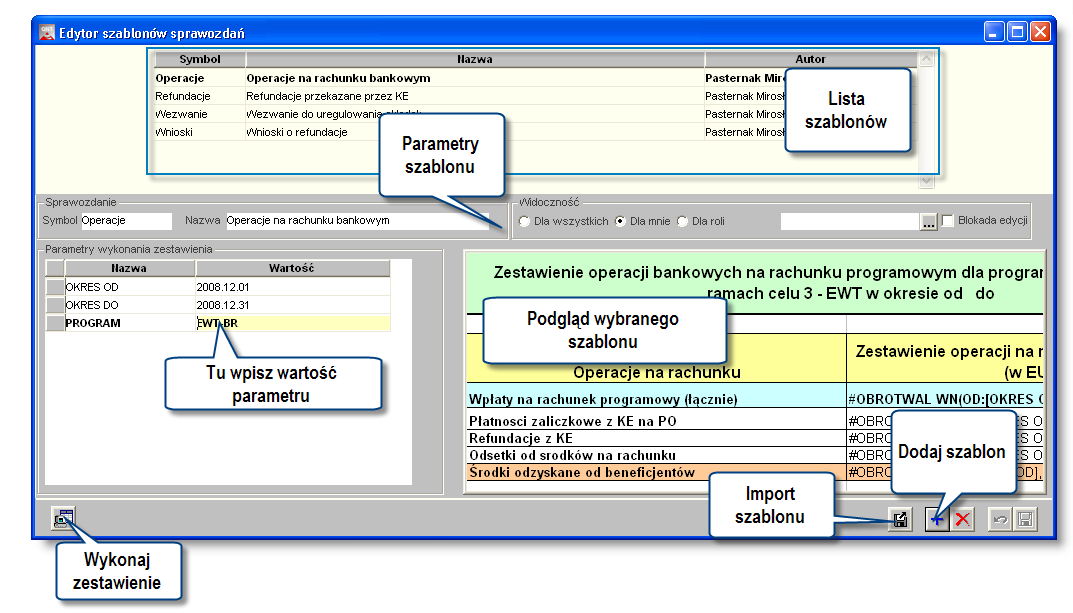Enable the 'Blokada edycji' checkbox
This screenshot has height=613, width=1073.
[948, 220]
